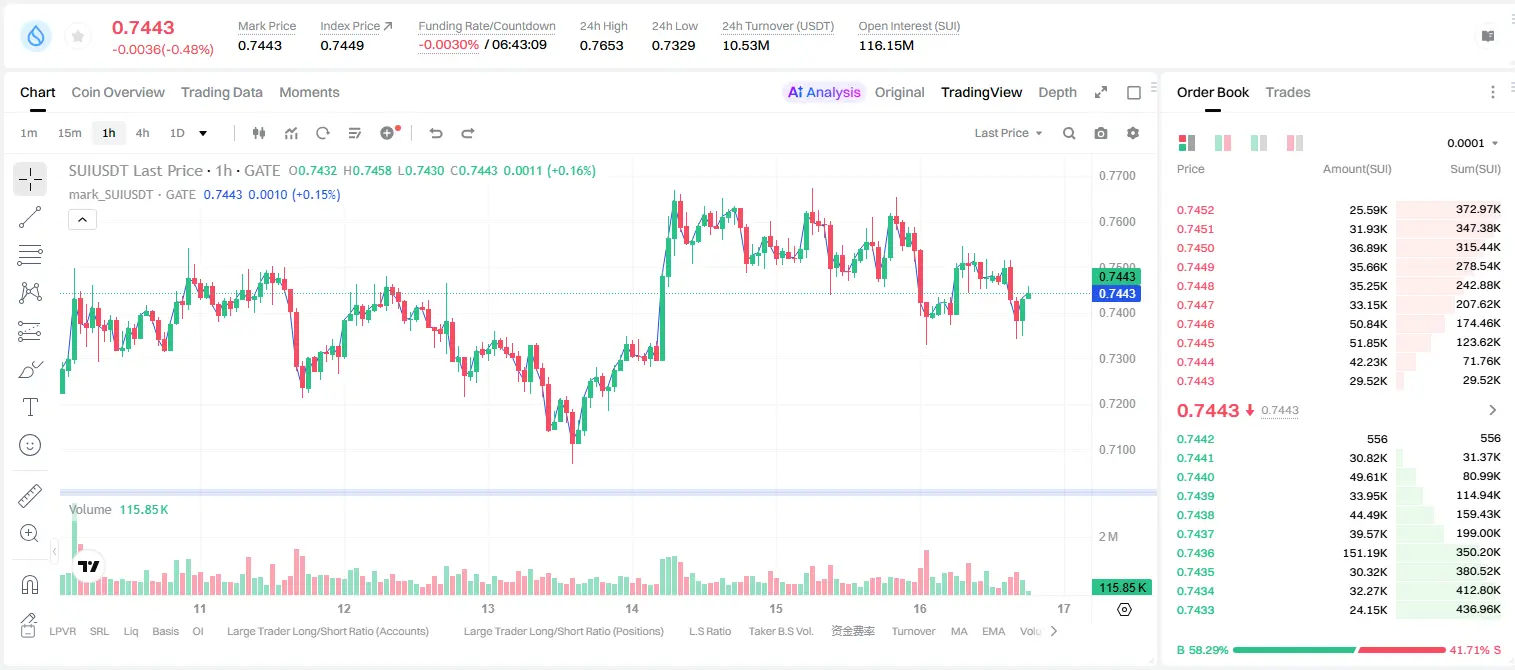This screenshot has width=1515, height=670.
Task: Open the Last Price dropdown
Action: point(1008,133)
